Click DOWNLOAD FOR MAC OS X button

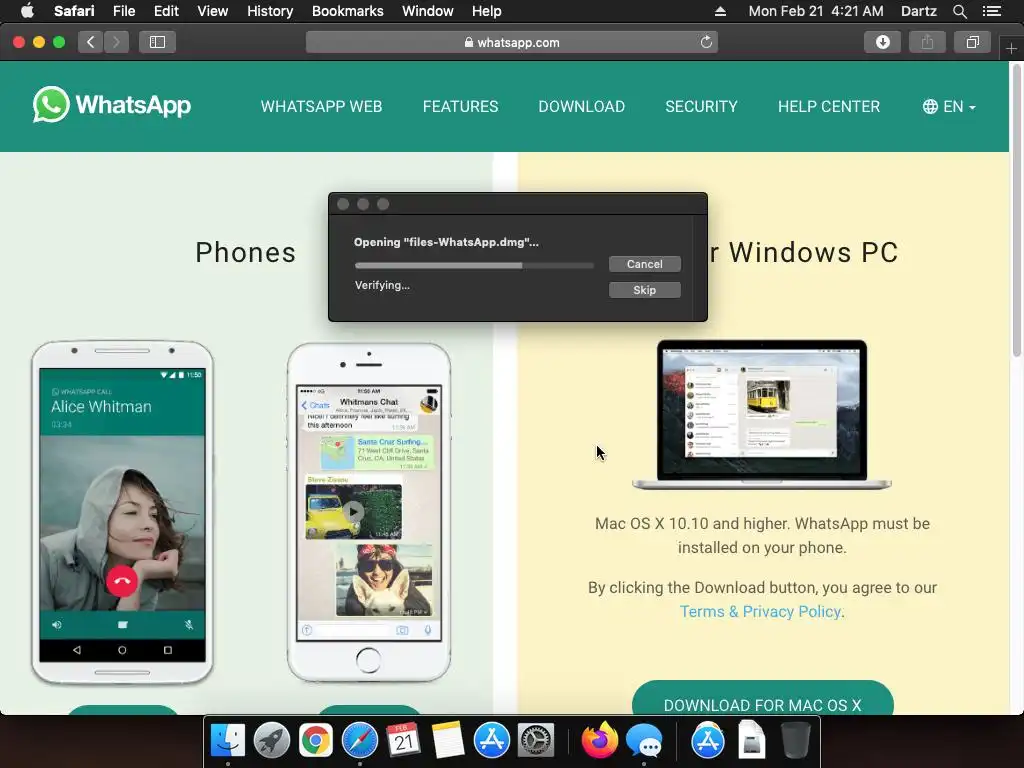[762, 700]
